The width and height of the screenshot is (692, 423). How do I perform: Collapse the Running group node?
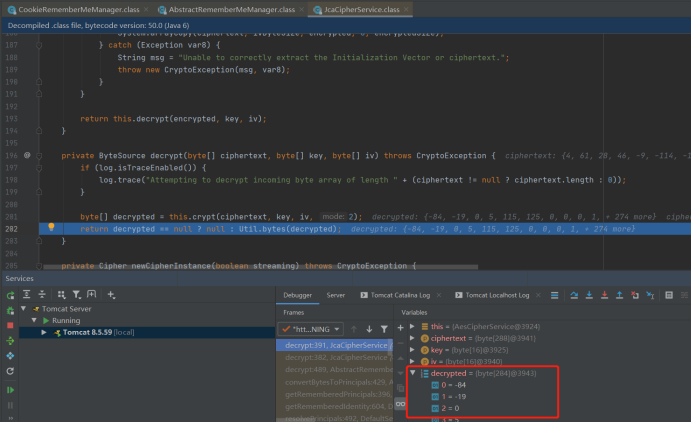34,320
